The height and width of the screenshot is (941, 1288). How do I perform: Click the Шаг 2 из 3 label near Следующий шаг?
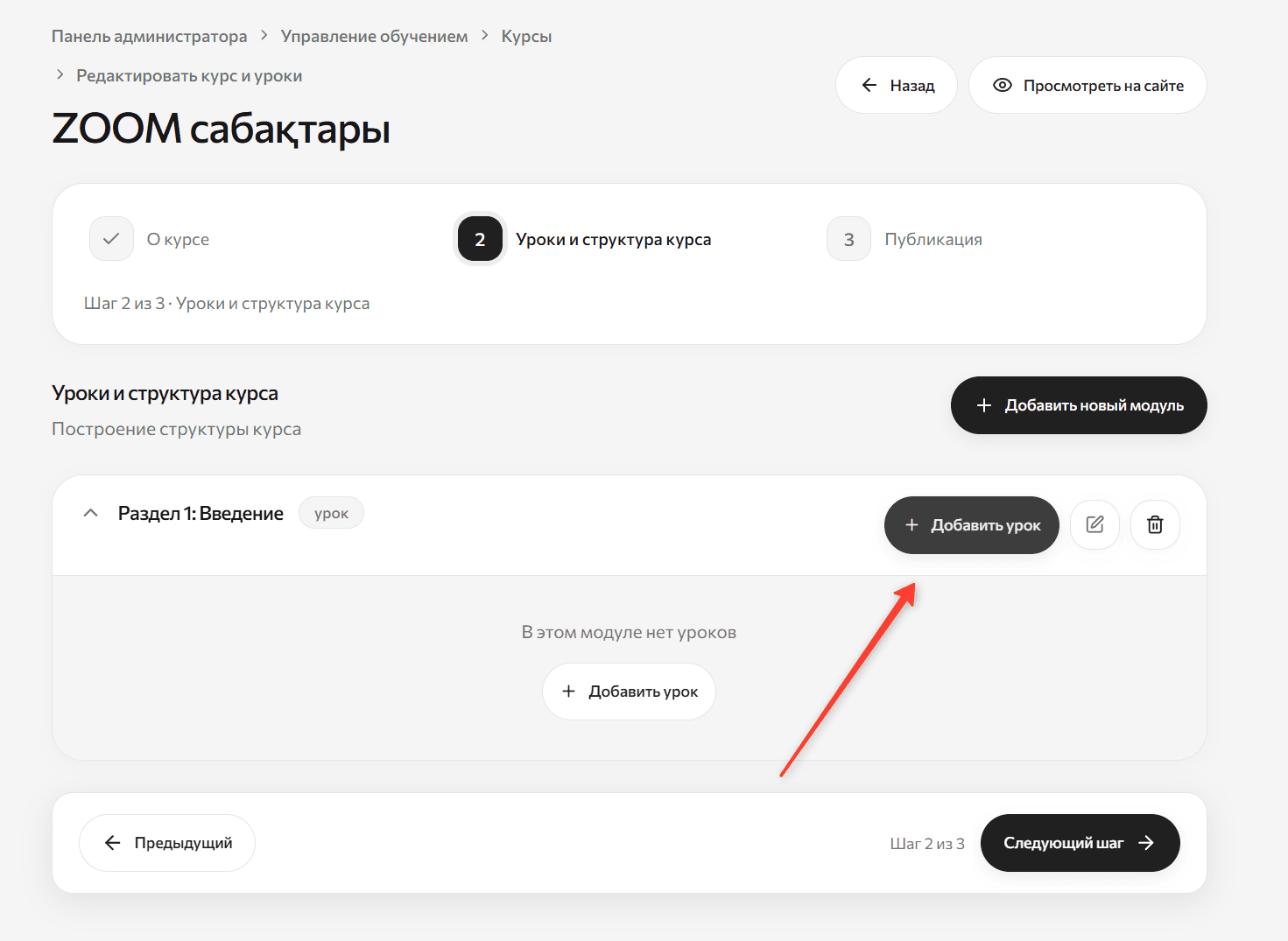[927, 844]
